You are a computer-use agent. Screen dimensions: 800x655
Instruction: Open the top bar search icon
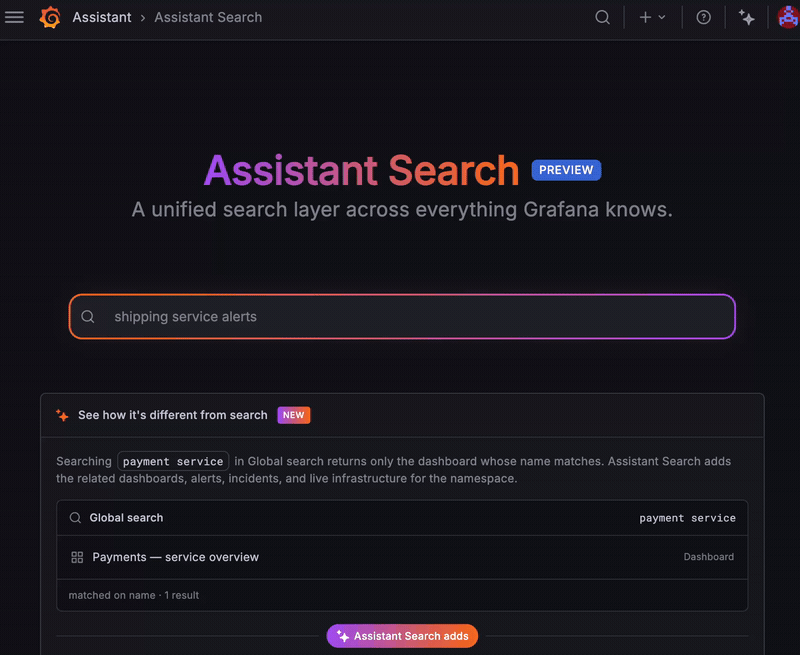tap(603, 17)
